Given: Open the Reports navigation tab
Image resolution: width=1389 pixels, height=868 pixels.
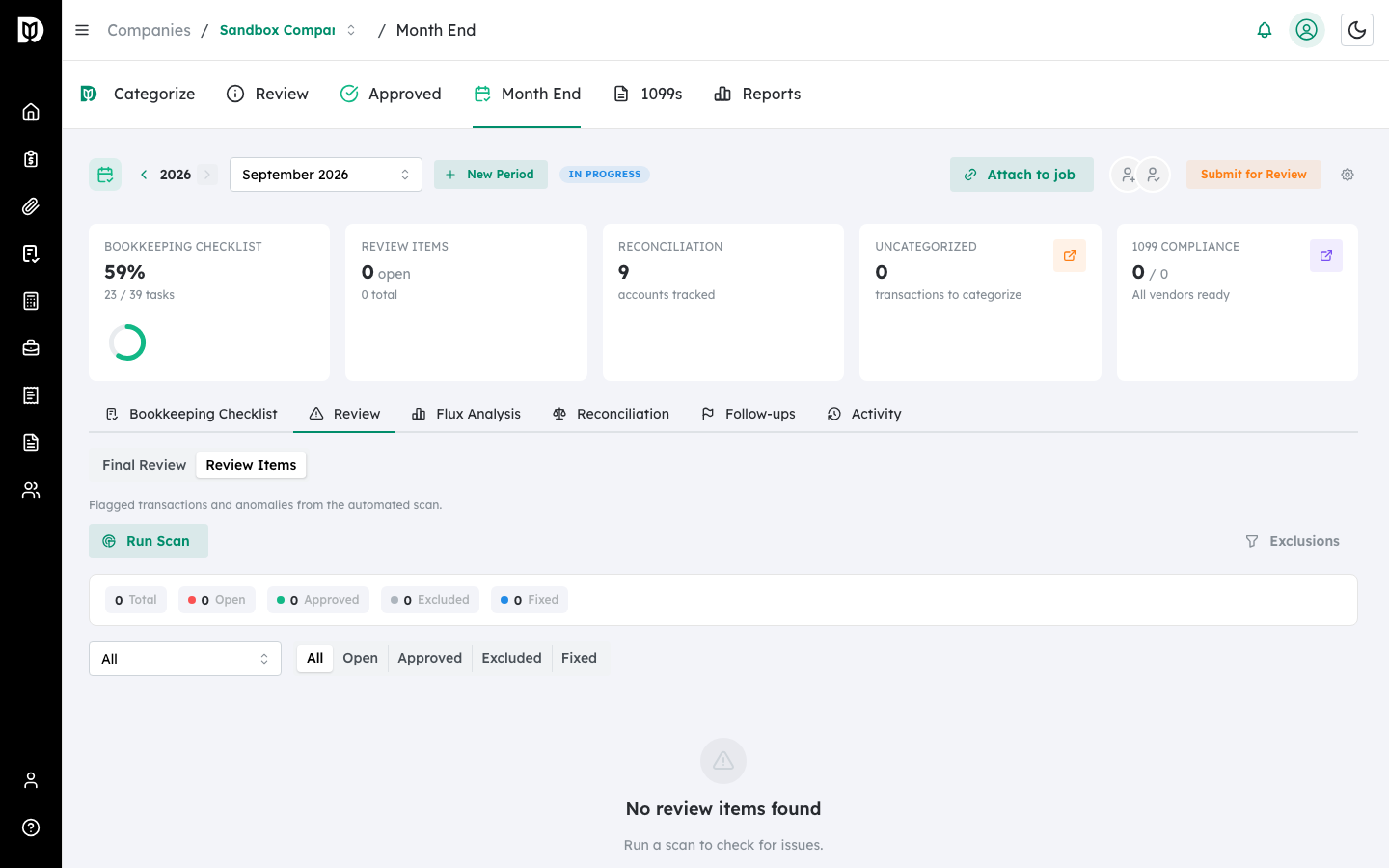Looking at the screenshot, I should 757,94.
